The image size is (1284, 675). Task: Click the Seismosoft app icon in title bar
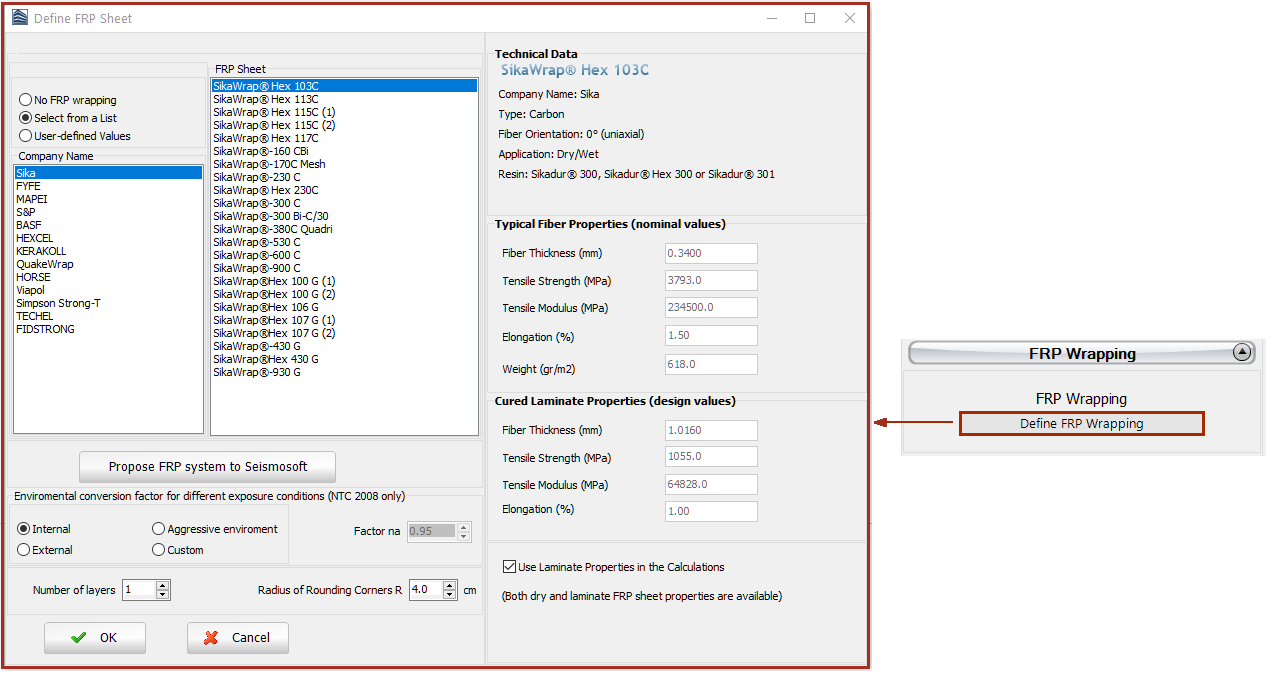click(19, 18)
